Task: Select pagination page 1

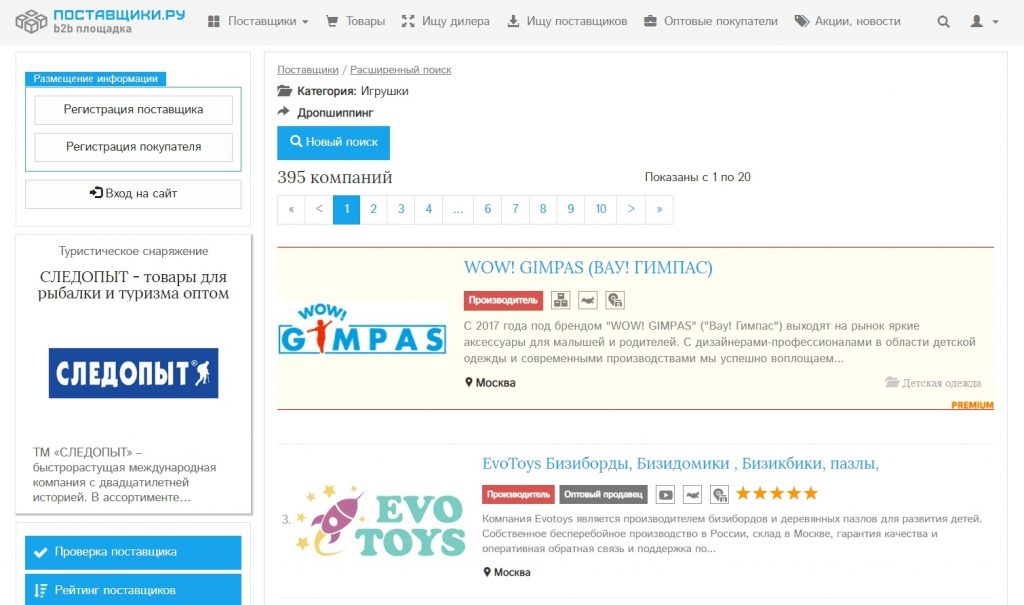Action: tap(347, 210)
